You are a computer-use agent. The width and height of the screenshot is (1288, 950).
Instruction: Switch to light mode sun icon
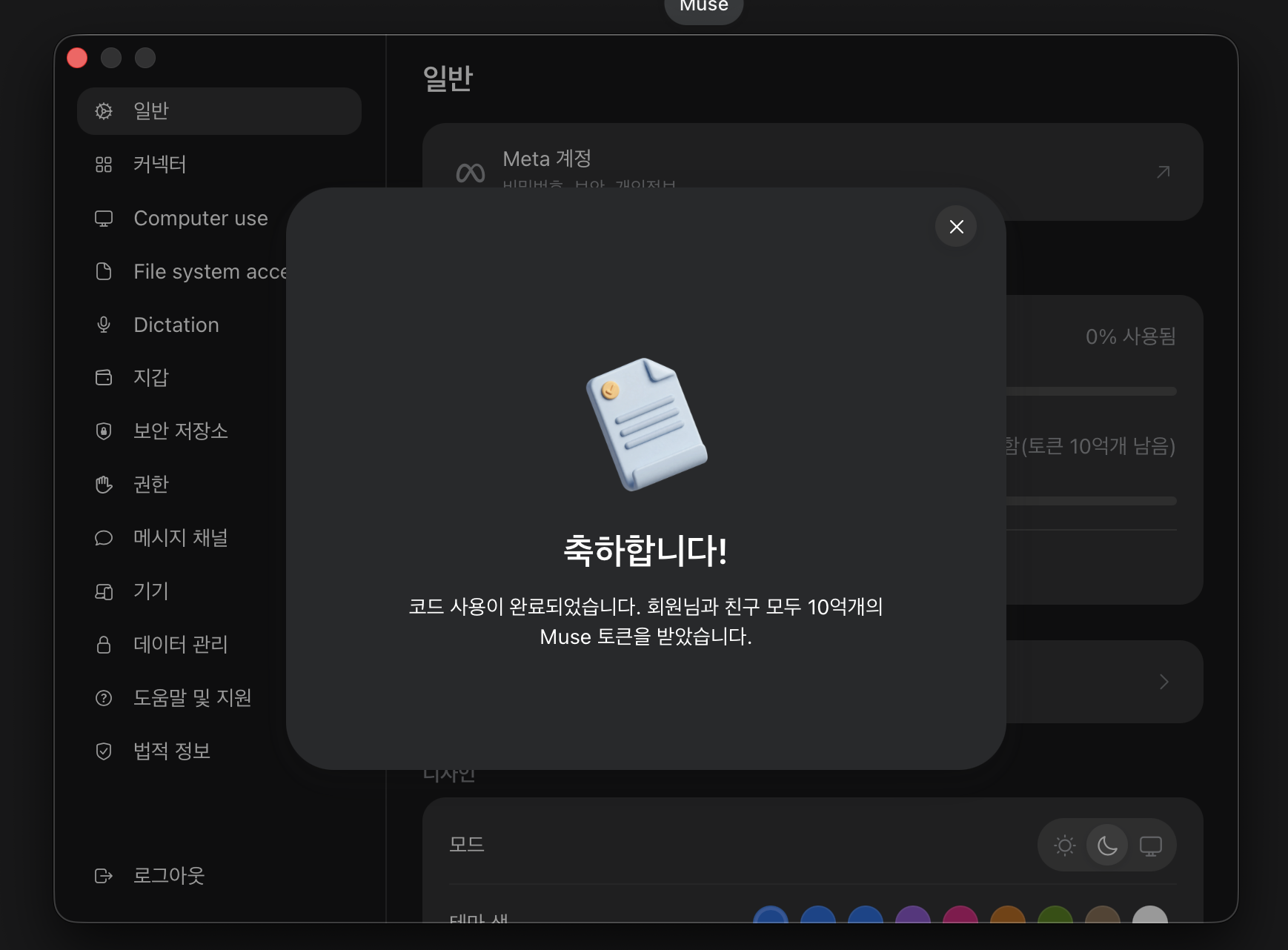coord(1065,846)
